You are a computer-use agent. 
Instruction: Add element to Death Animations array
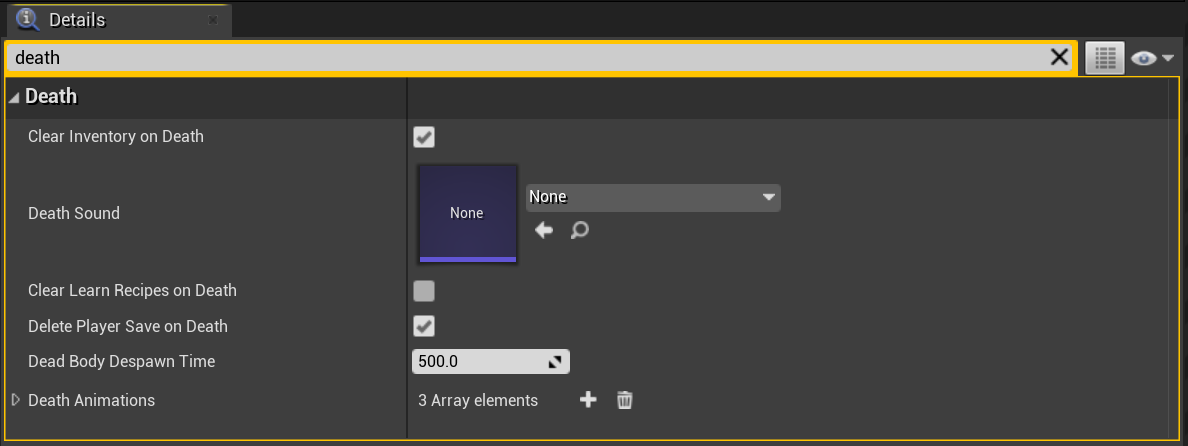(588, 400)
